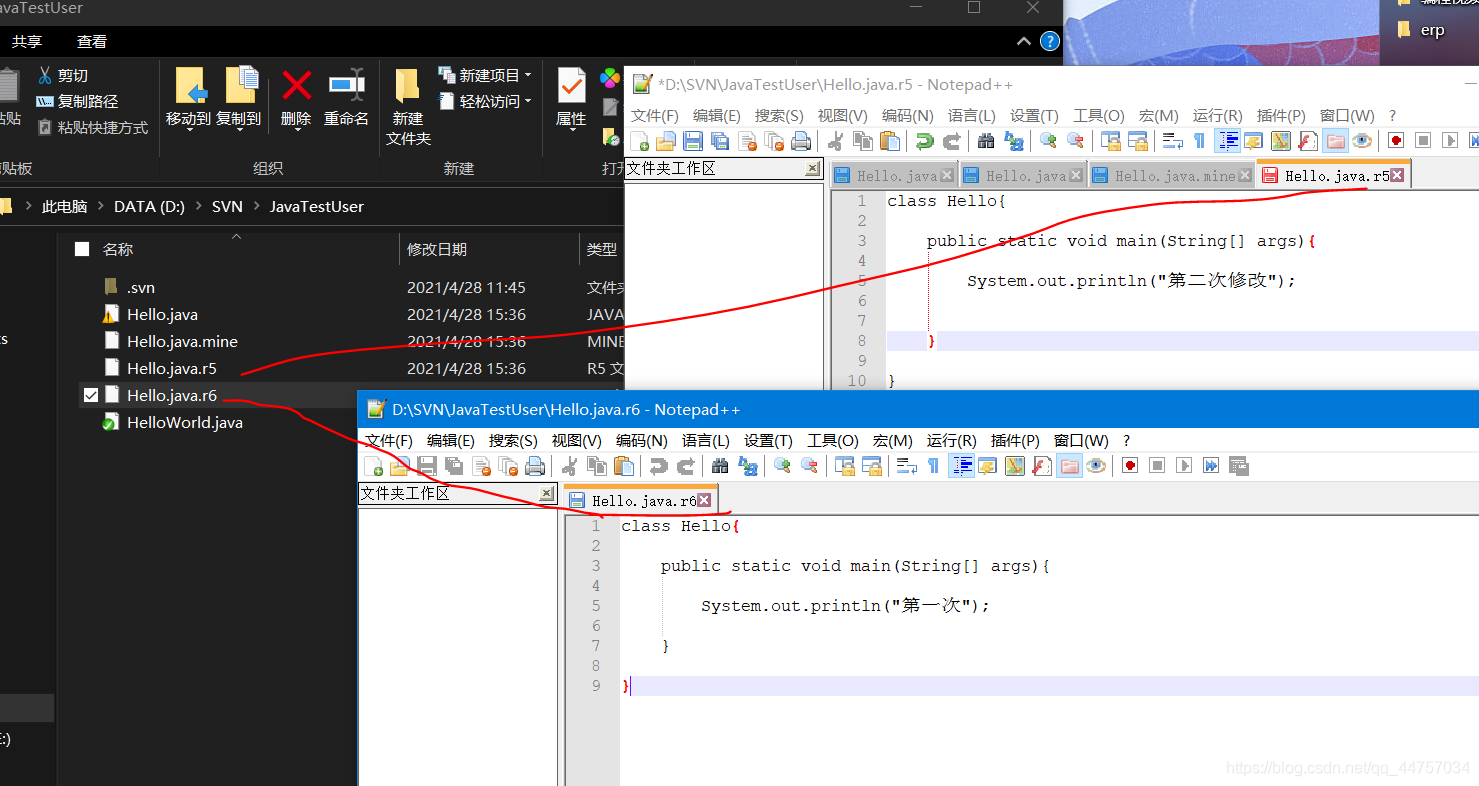The width and height of the screenshot is (1479, 786).
Task: Click Undo icon in Hello.java.r5 Notepad++ toolbar
Action: pyautogui.click(x=925, y=141)
